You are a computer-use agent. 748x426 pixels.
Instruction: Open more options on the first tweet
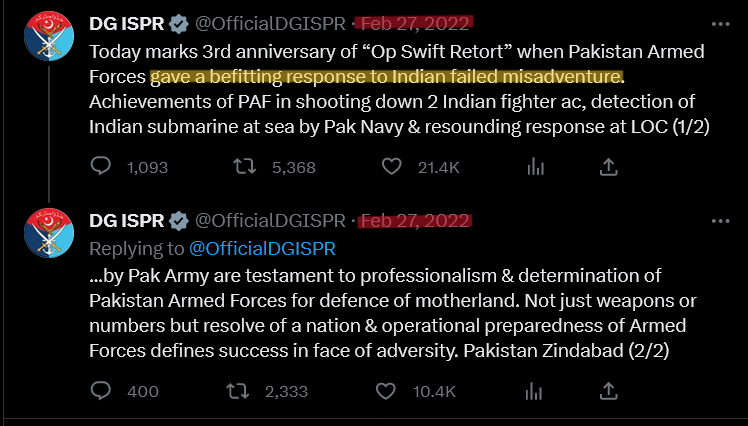tap(719, 22)
